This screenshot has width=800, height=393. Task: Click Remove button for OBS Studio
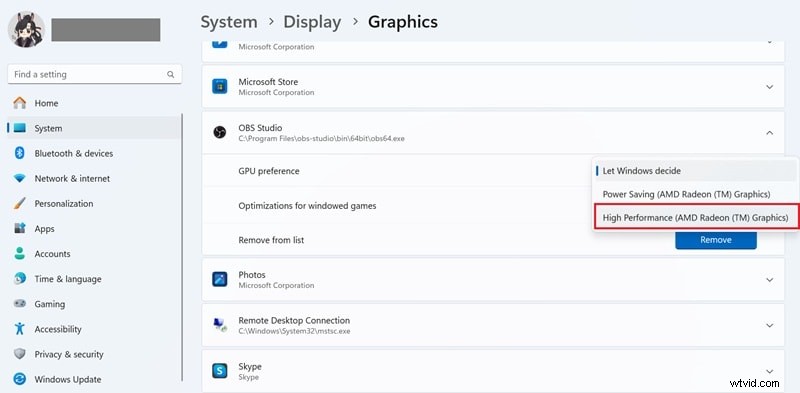716,240
